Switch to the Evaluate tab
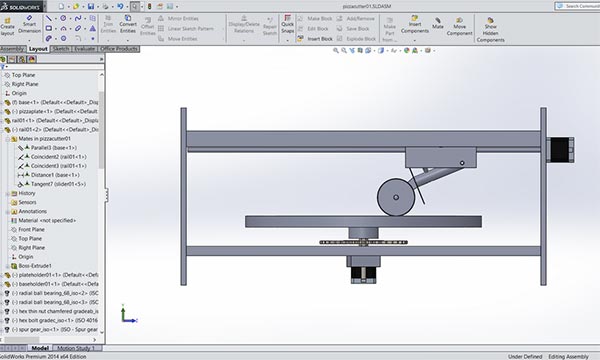Screen dimensions: 600x360 [x=85, y=49]
